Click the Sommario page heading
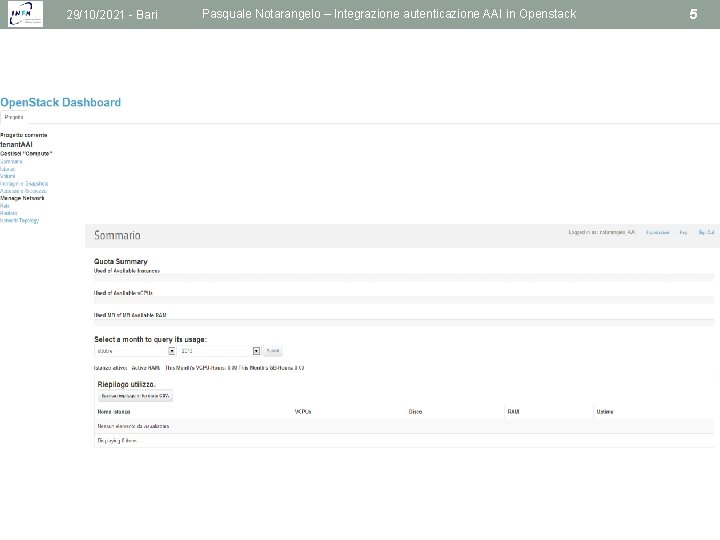 click(x=117, y=235)
